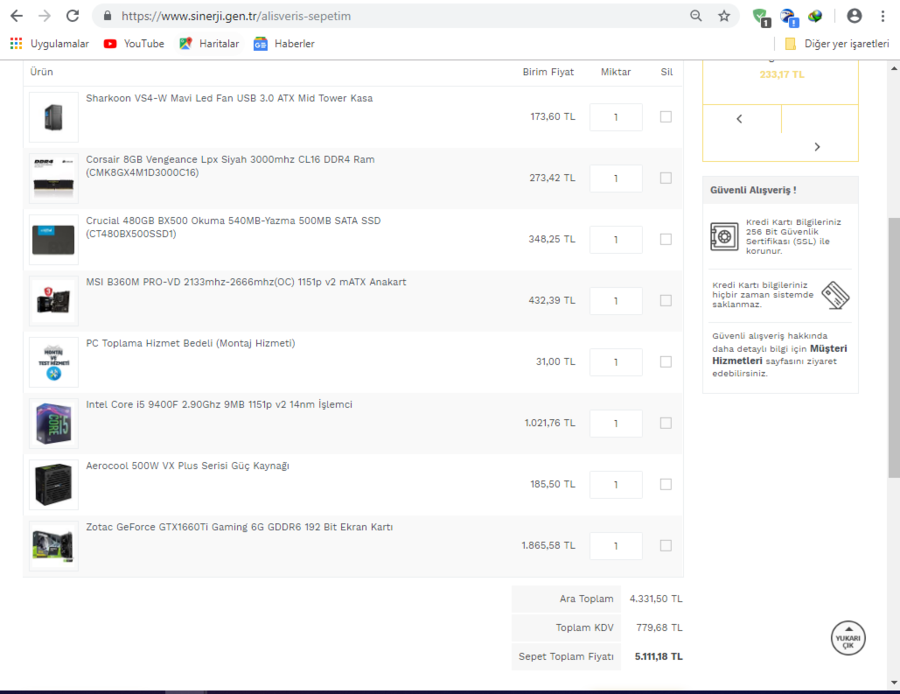The width and height of the screenshot is (900, 694).
Task: Click the Sepet Toplam Fiyatı 5.111,18 TL value
Action: (x=658, y=657)
